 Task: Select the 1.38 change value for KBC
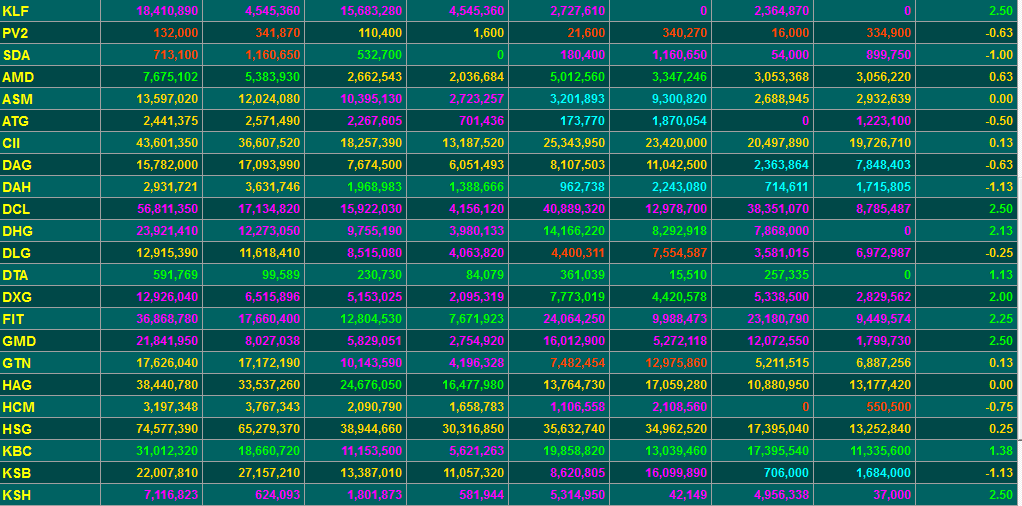pyautogui.click(x=1001, y=452)
